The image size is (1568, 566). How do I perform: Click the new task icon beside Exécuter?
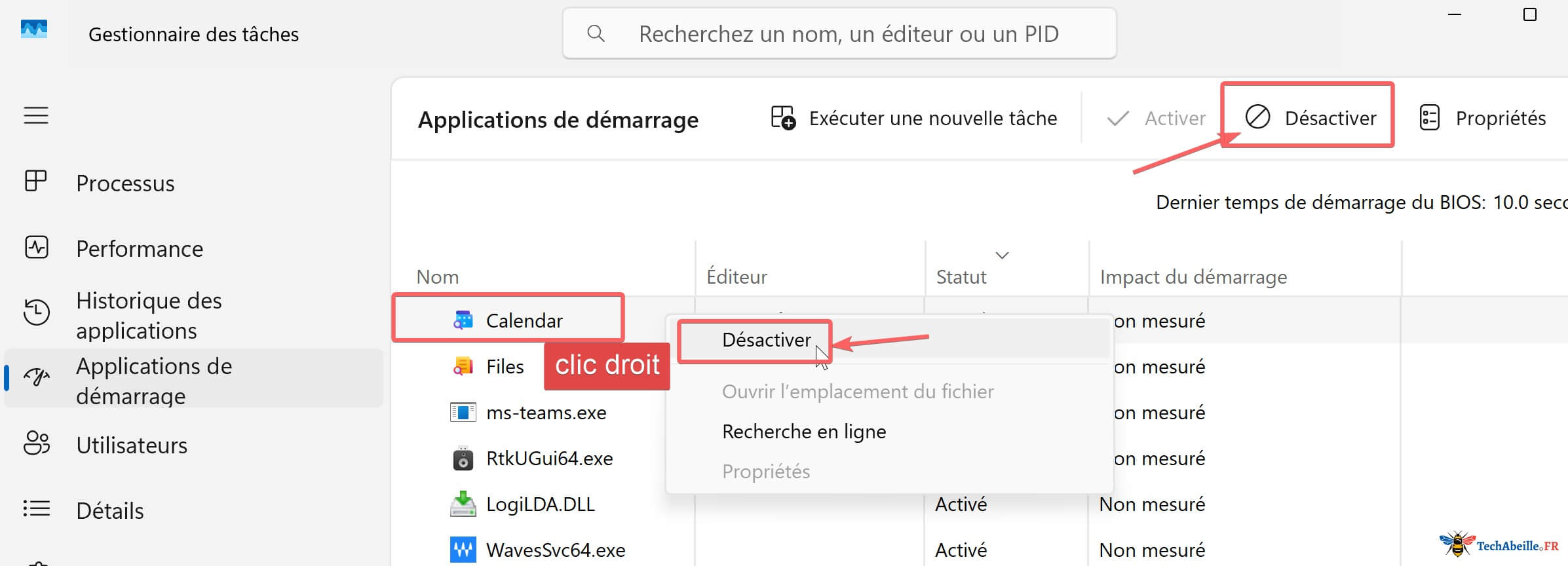tap(783, 118)
